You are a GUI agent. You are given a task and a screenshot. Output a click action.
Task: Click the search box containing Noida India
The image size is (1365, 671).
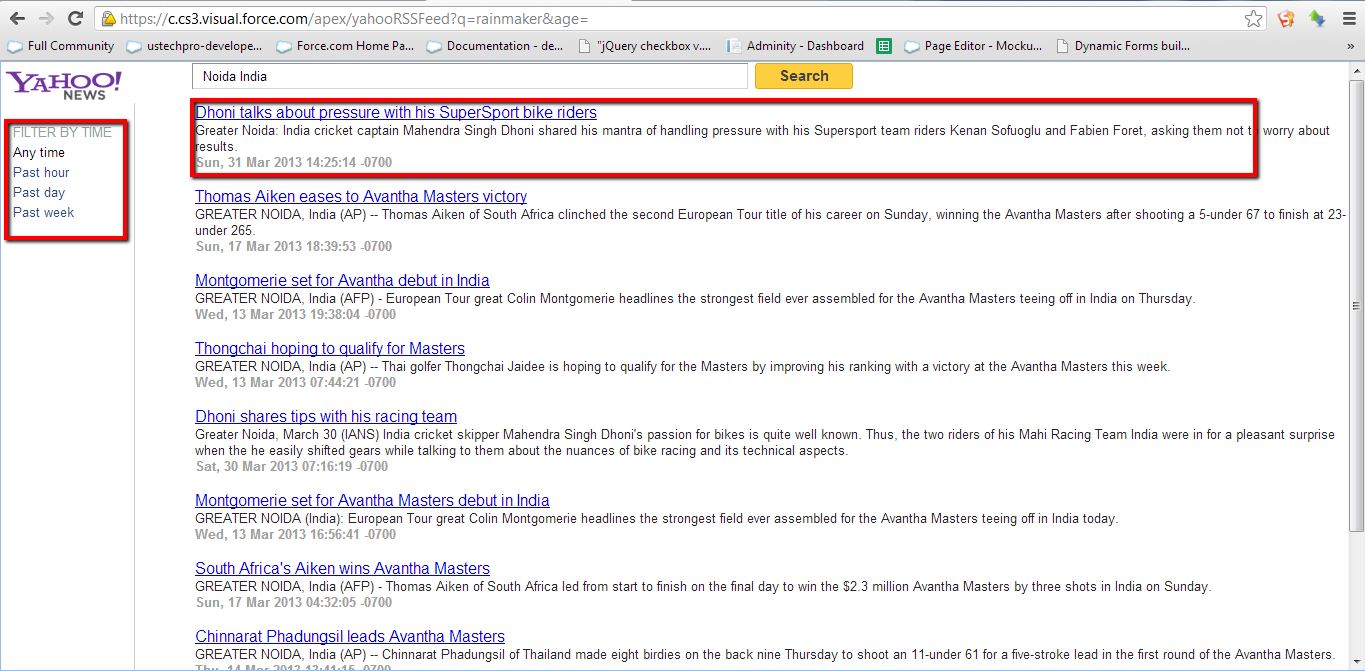coord(470,76)
